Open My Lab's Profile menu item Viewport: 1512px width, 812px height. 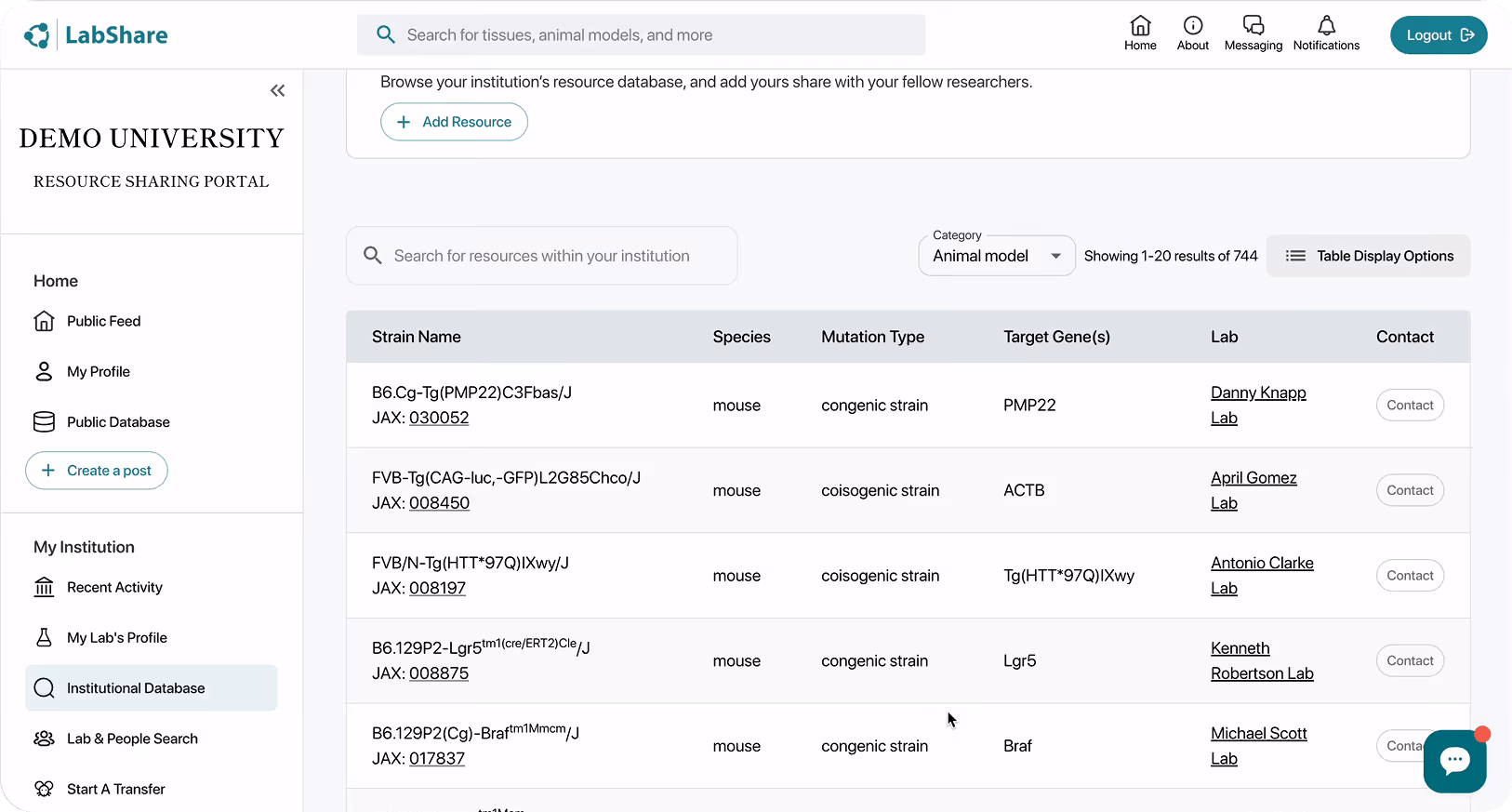117,637
